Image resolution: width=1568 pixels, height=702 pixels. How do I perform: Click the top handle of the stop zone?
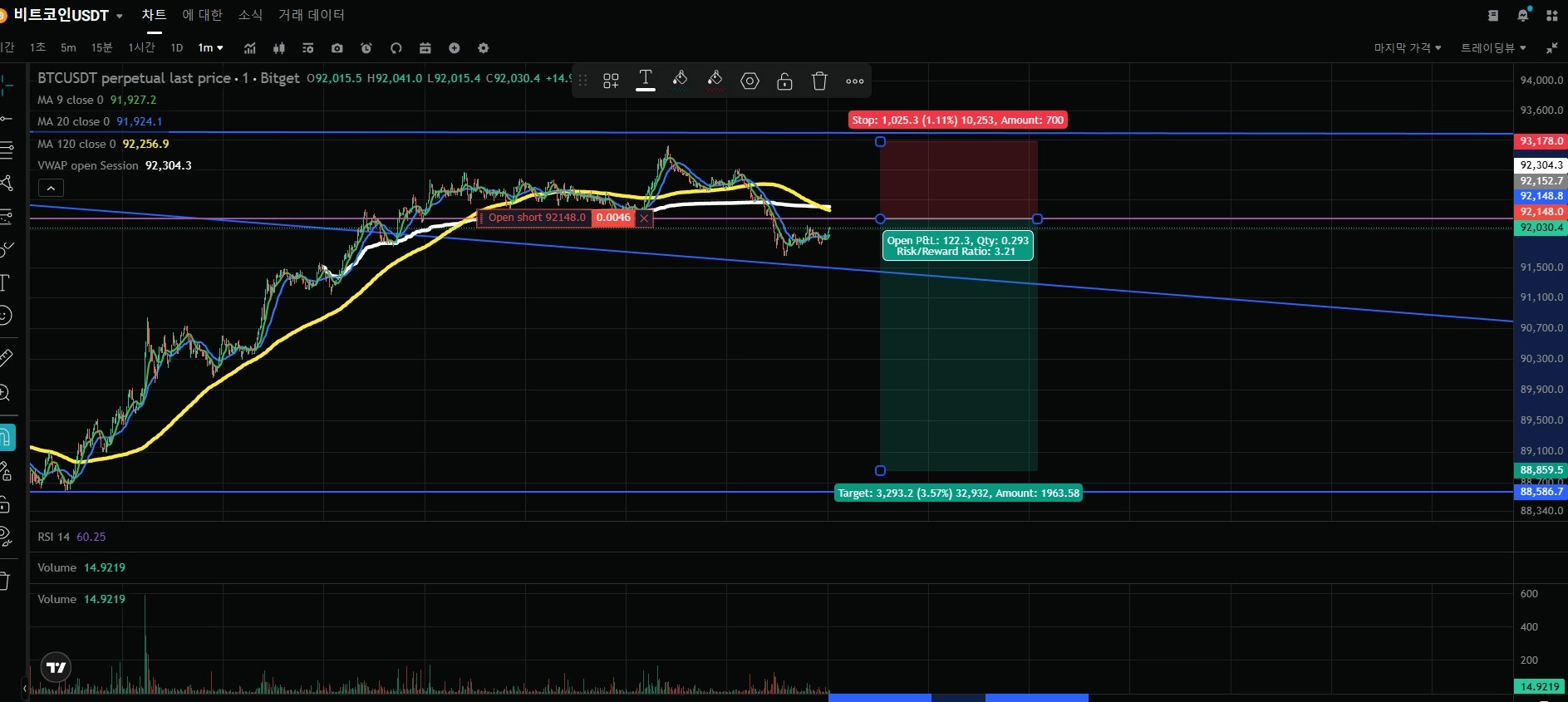pyautogui.click(x=880, y=142)
